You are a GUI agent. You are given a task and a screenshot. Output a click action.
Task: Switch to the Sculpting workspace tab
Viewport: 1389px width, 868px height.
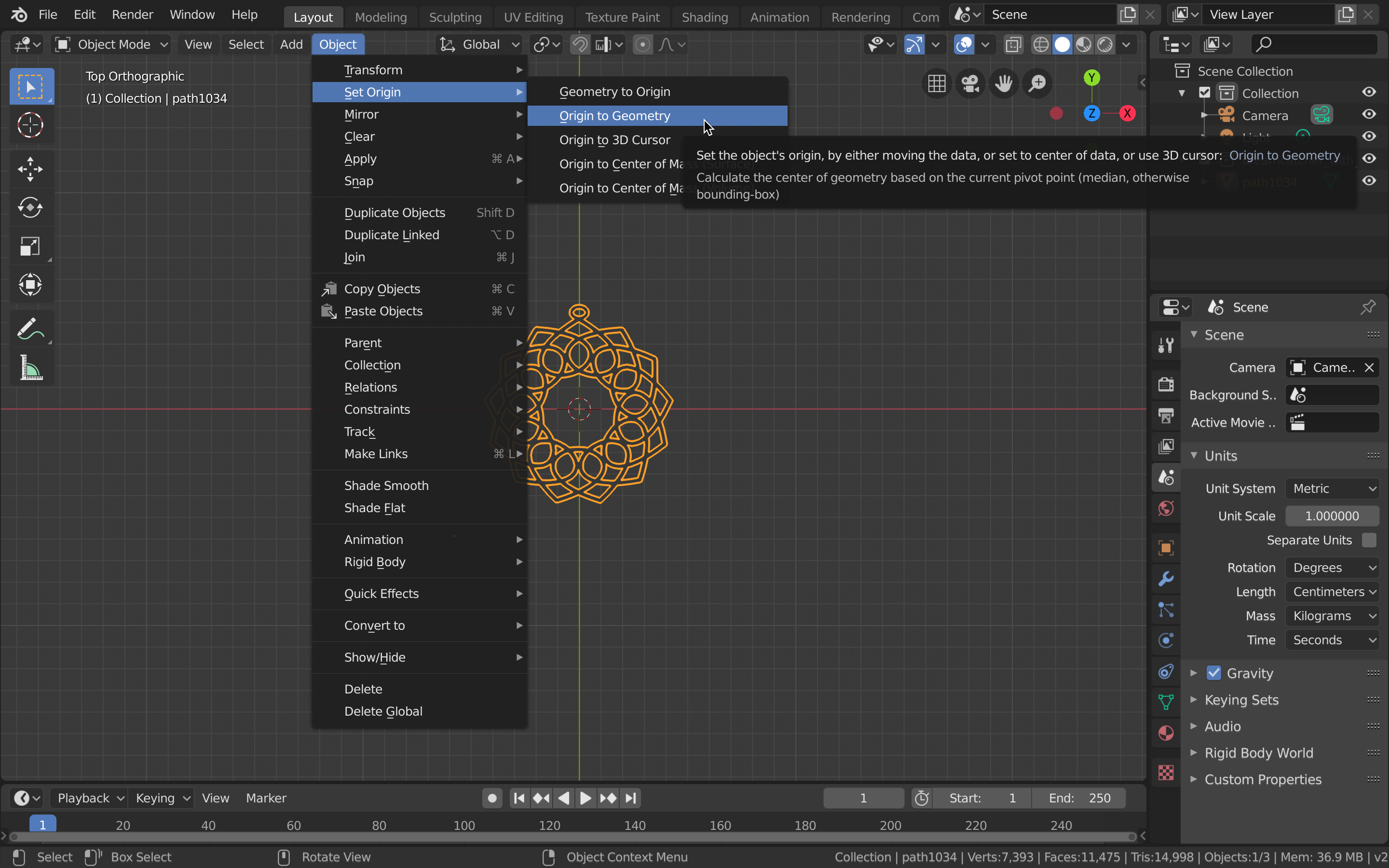coord(455,17)
